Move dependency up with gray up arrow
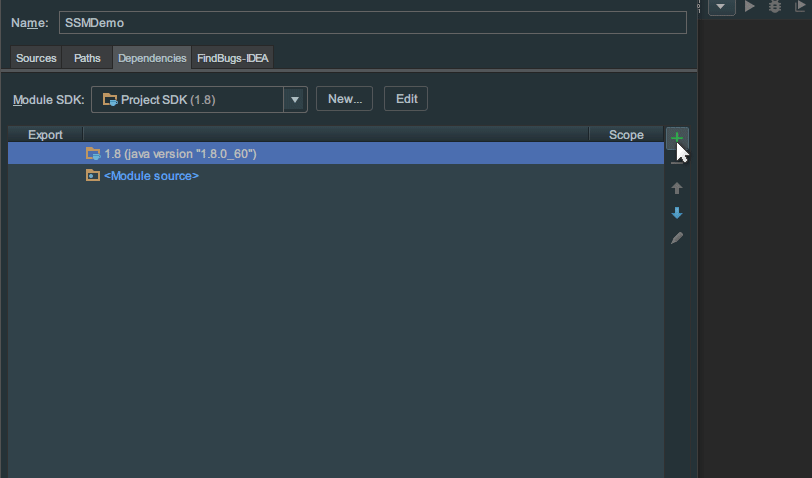The height and width of the screenshot is (478, 812). [x=677, y=188]
